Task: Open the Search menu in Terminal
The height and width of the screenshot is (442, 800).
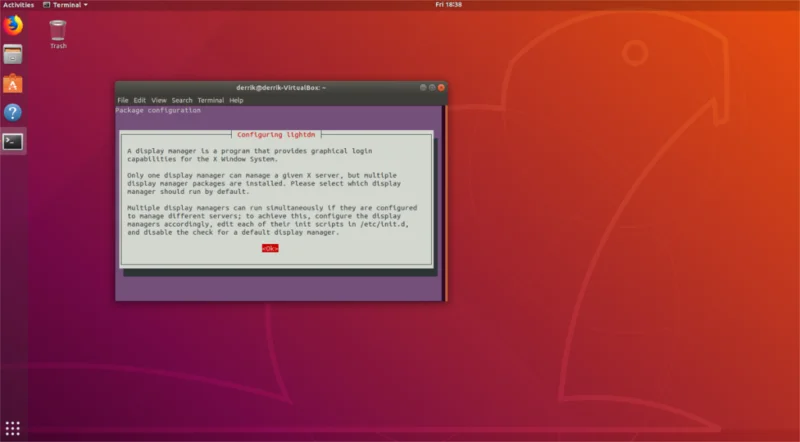Action: (x=182, y=100)
